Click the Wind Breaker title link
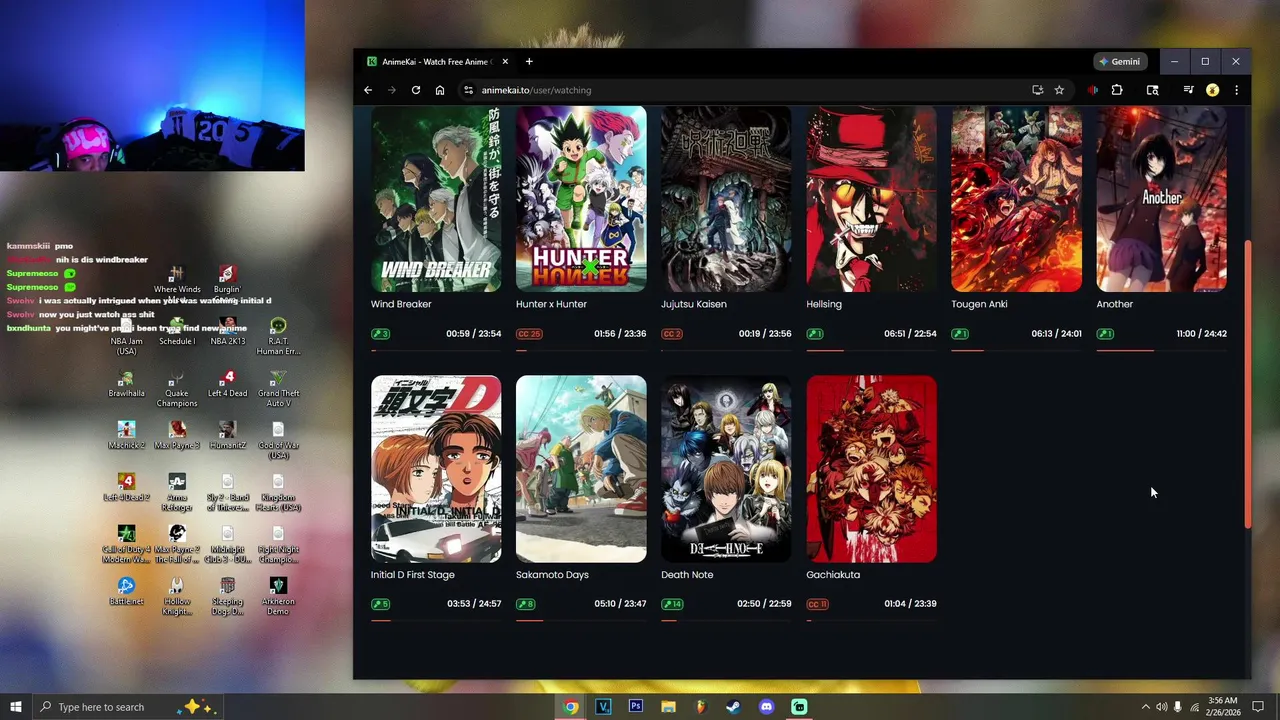The height and width of the screenshot is (720, 1280). 401,304
